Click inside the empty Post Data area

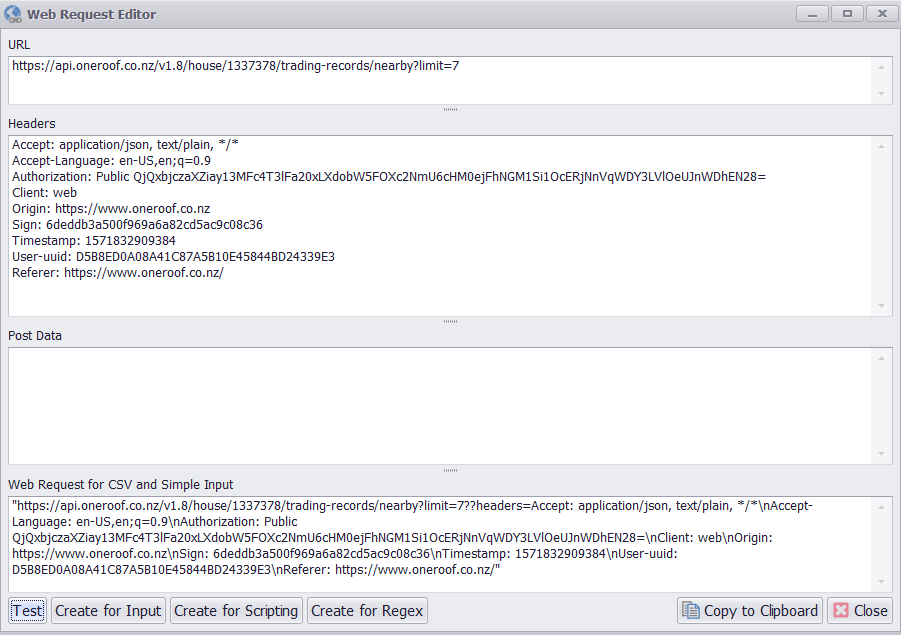440,405
